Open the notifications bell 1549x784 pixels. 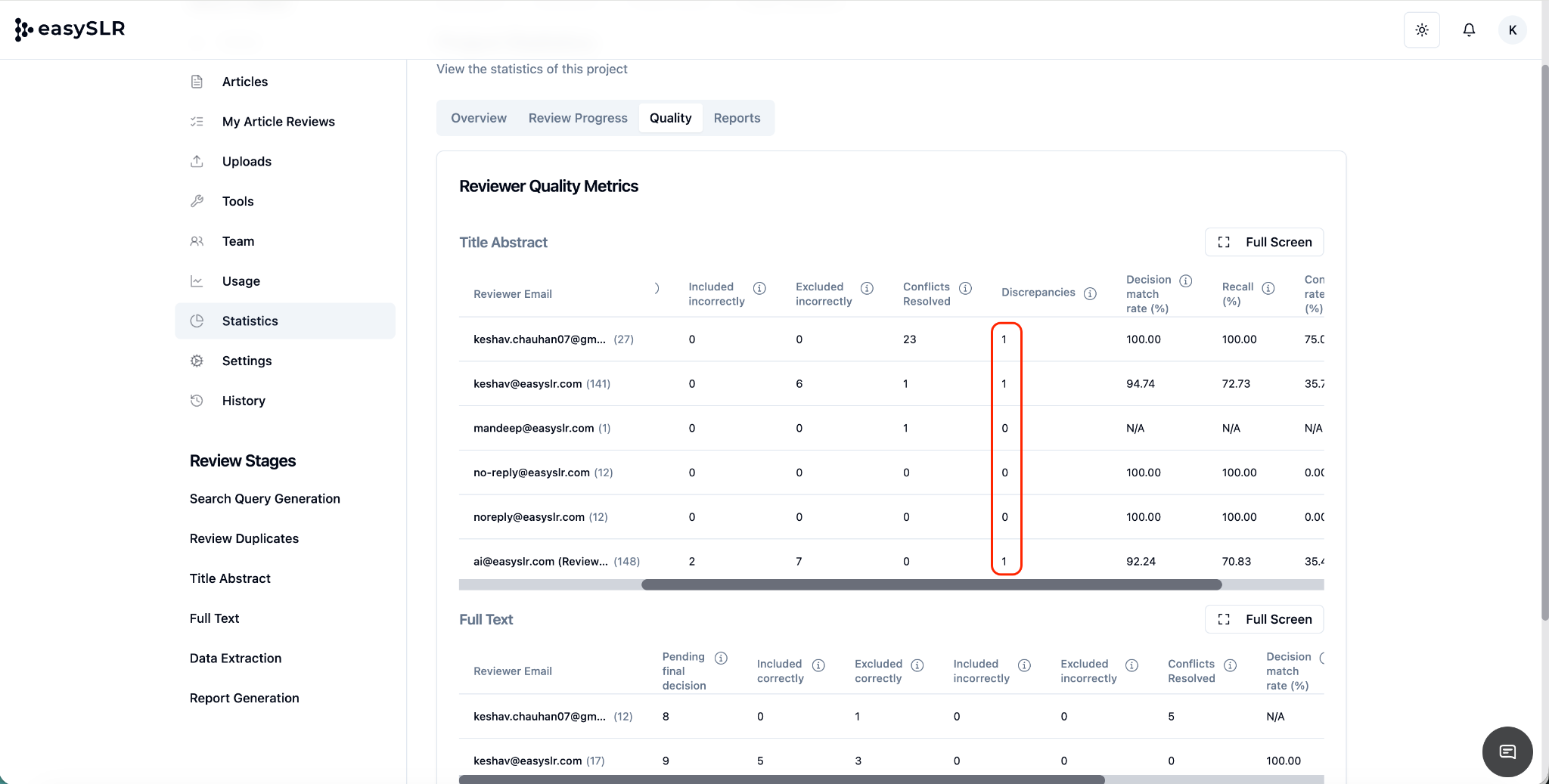pos(1469,30)
